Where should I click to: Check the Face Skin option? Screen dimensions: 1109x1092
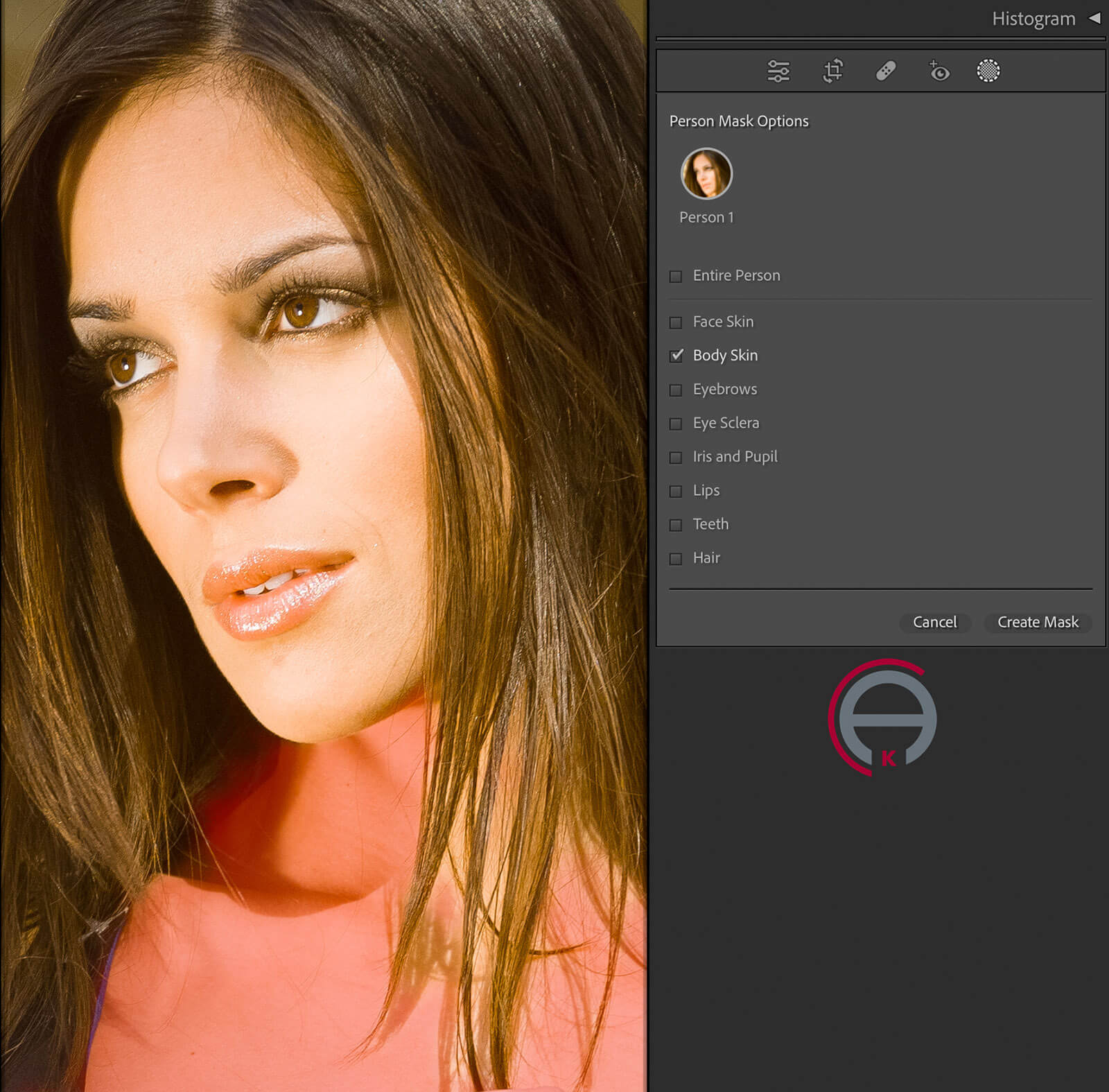pos(676,322)
